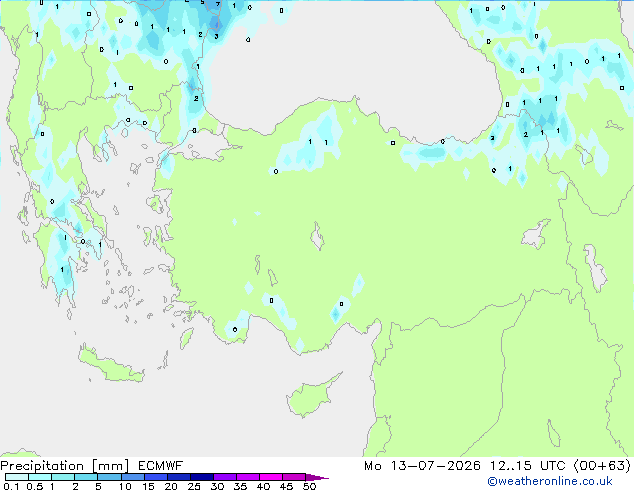
Task: Click the '20' legend scale label
Action: pos(171,486)
